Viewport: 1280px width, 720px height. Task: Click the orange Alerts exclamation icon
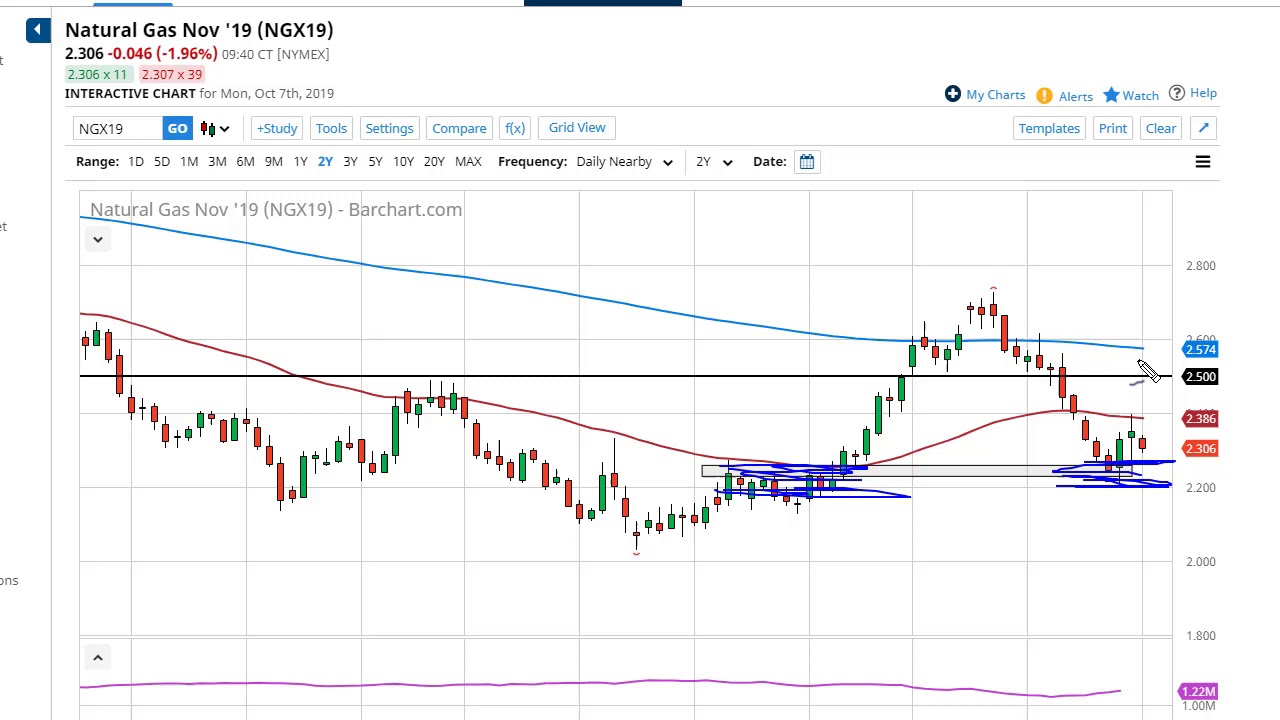[1044, 95]
